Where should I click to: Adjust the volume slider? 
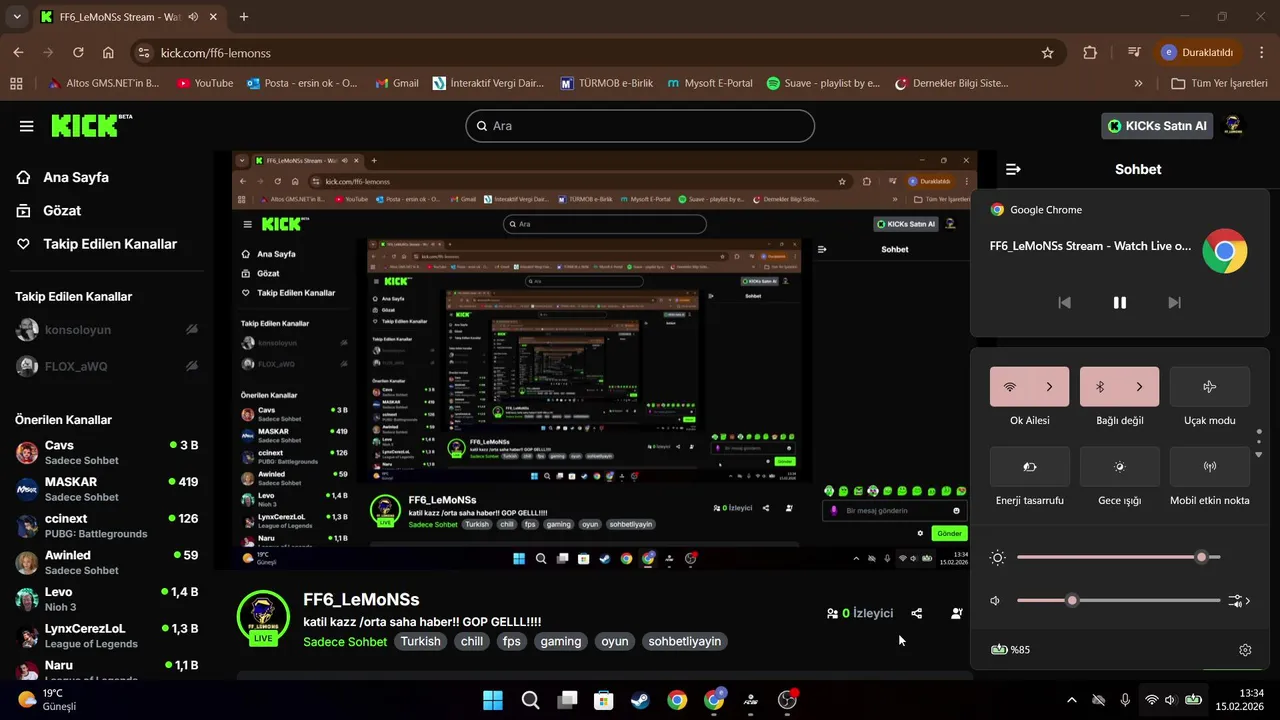(1118, 601)
